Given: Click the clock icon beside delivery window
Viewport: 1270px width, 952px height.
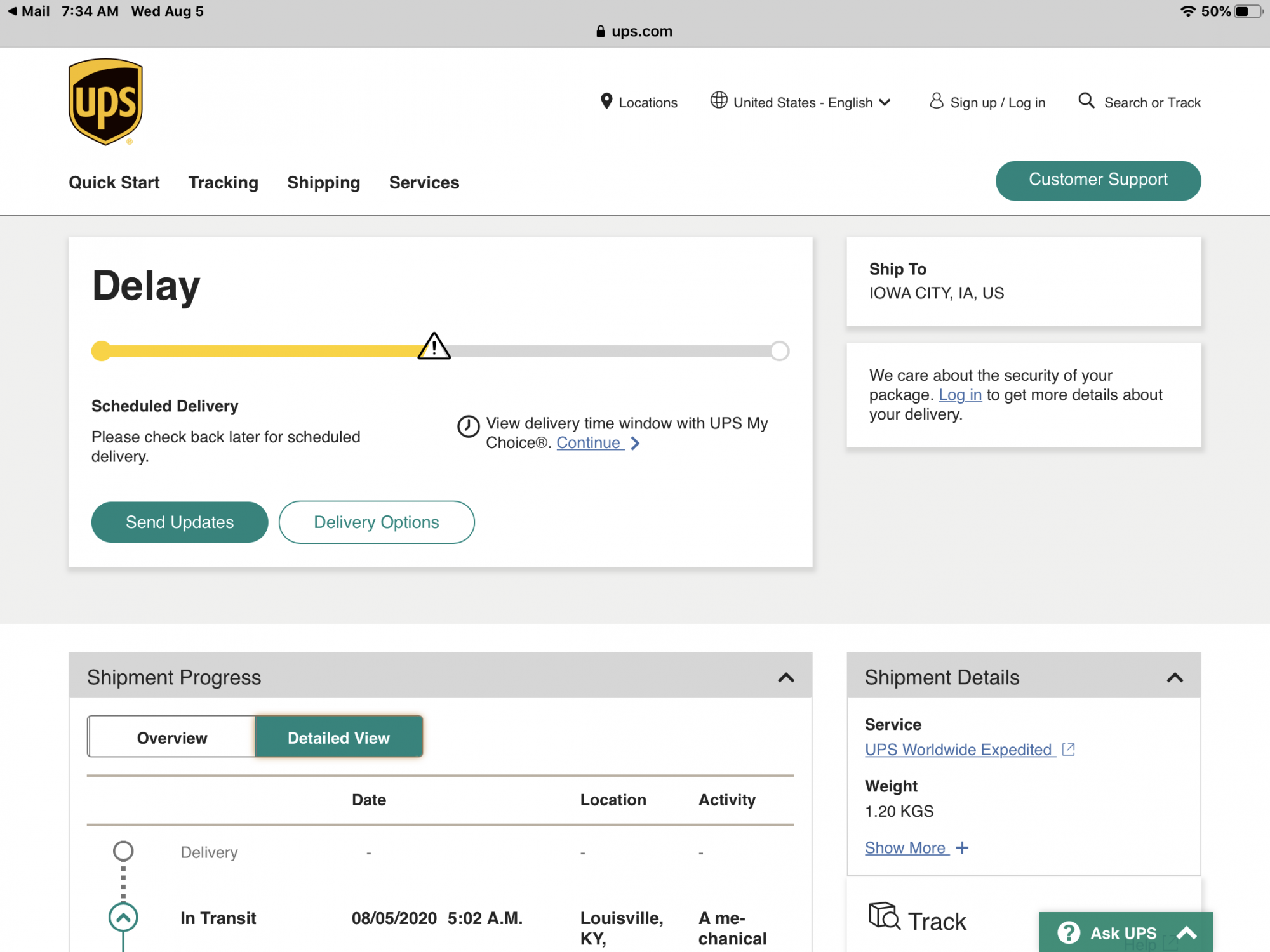Looking at the screenshot, I should [x=469, y=426].
